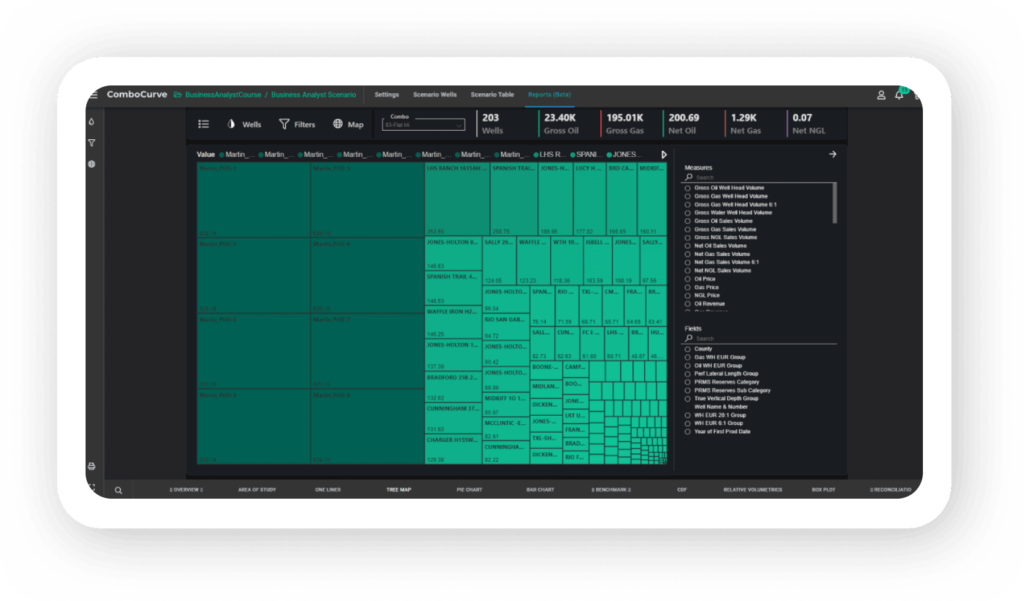The height and width of the screenshot is (601, 1024).
Task: Collapse the side panel with arrow icon
Action: pos(833,155)
